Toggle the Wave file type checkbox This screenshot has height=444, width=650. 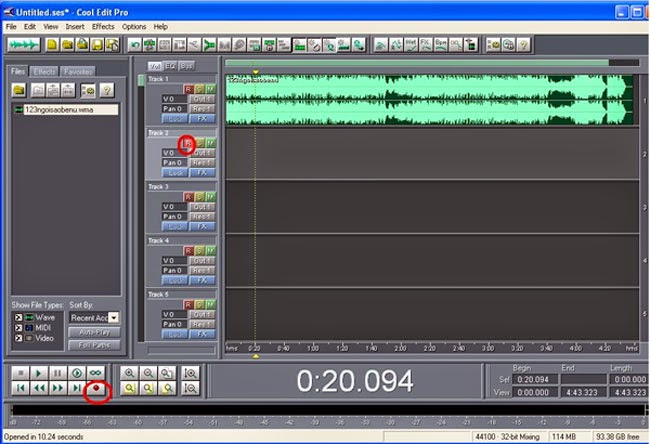point(18,317)
